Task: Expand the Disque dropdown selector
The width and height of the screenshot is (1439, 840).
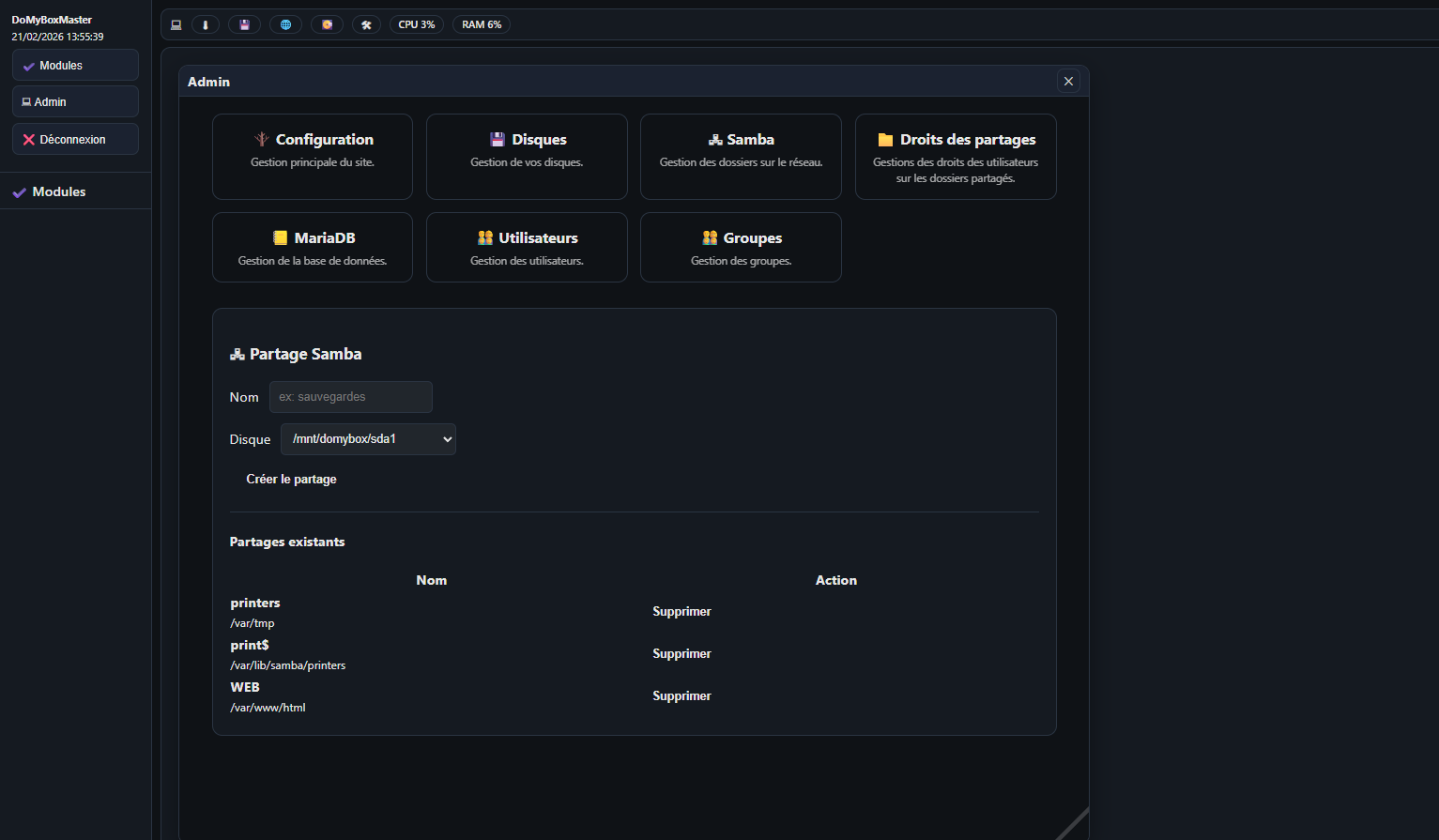Action: [x=368, y=439]
